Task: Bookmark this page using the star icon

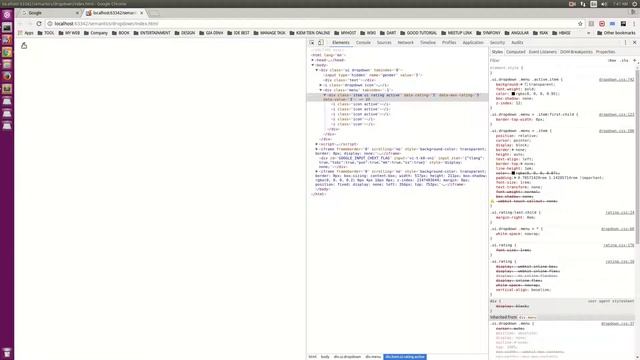Action: (x=580, y=24)
